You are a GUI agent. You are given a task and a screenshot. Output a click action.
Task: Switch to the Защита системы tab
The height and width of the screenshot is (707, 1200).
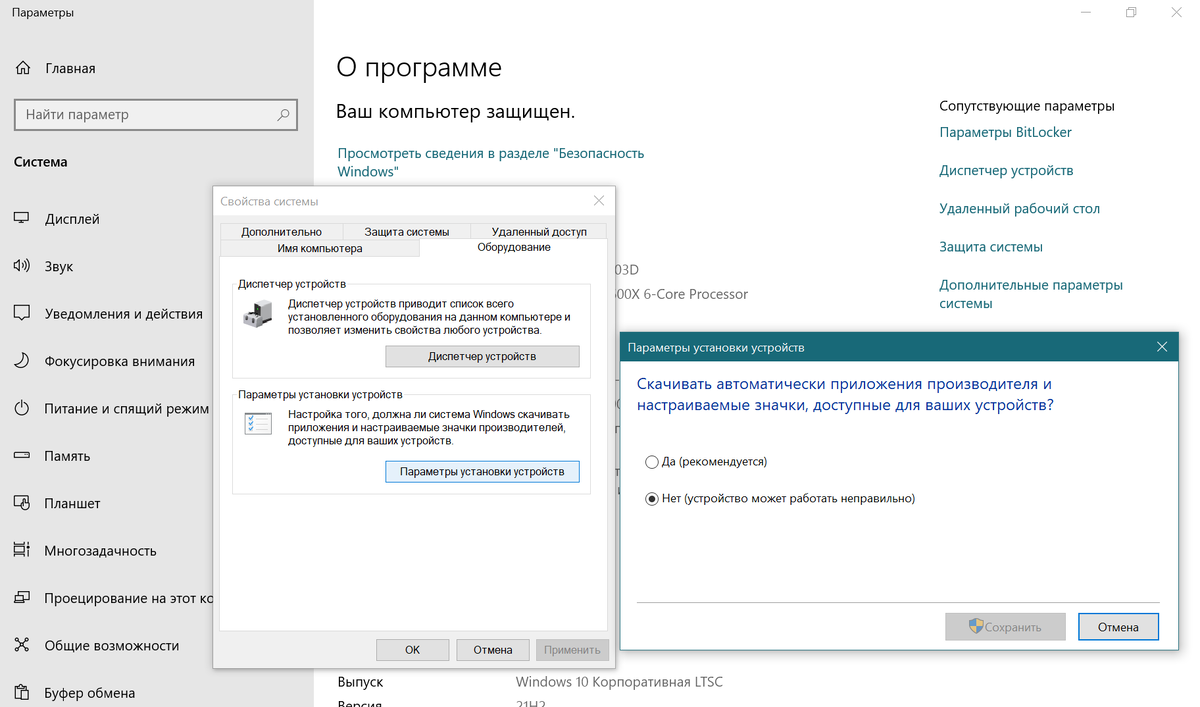click(x=406, y=231)
